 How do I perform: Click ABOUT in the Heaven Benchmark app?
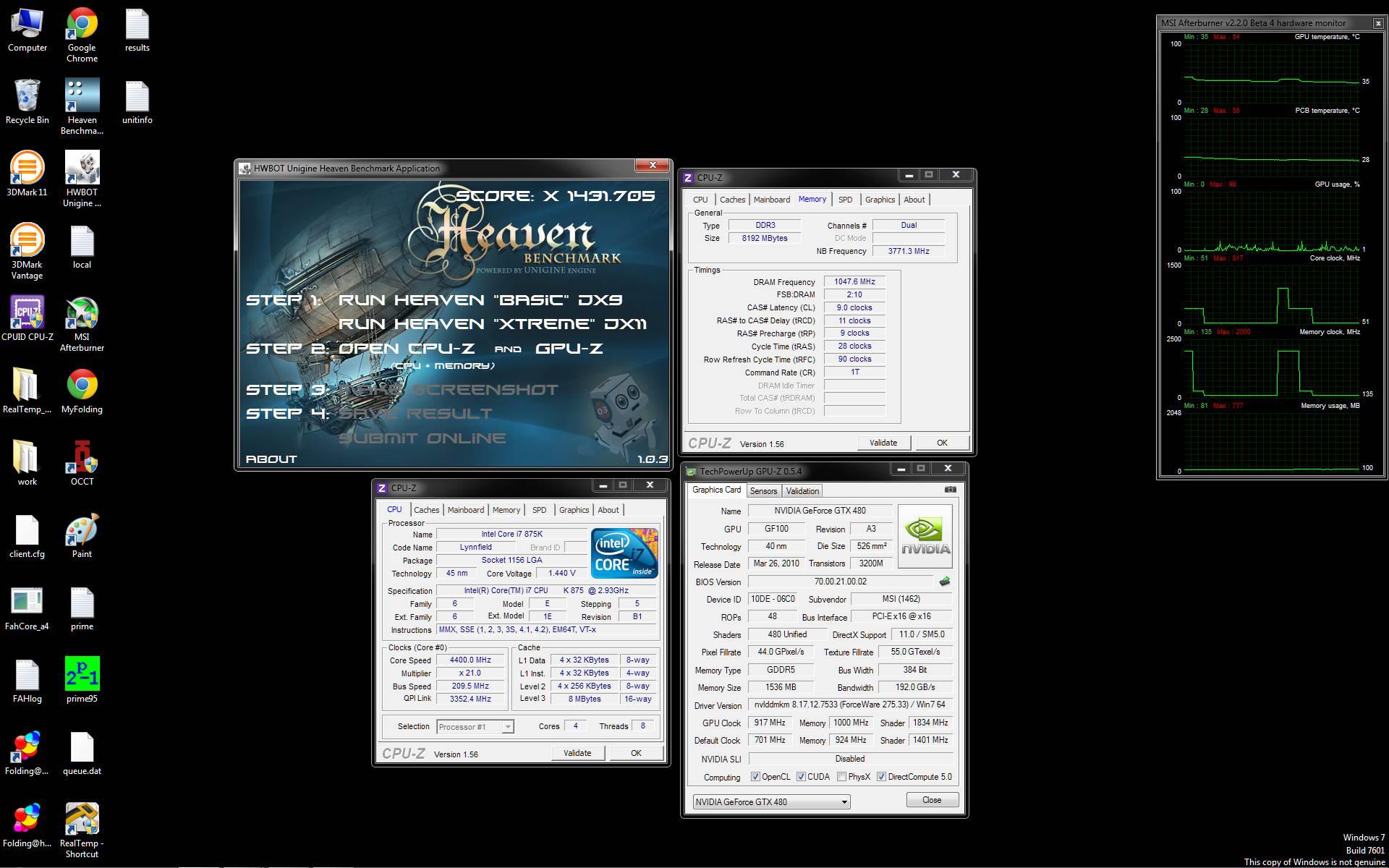coord(271,459)
